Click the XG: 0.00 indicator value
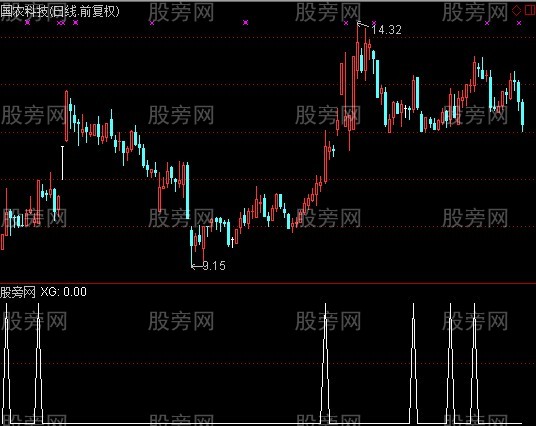The height and width of the screenshot is (426, 536). (x=64, y=292)
